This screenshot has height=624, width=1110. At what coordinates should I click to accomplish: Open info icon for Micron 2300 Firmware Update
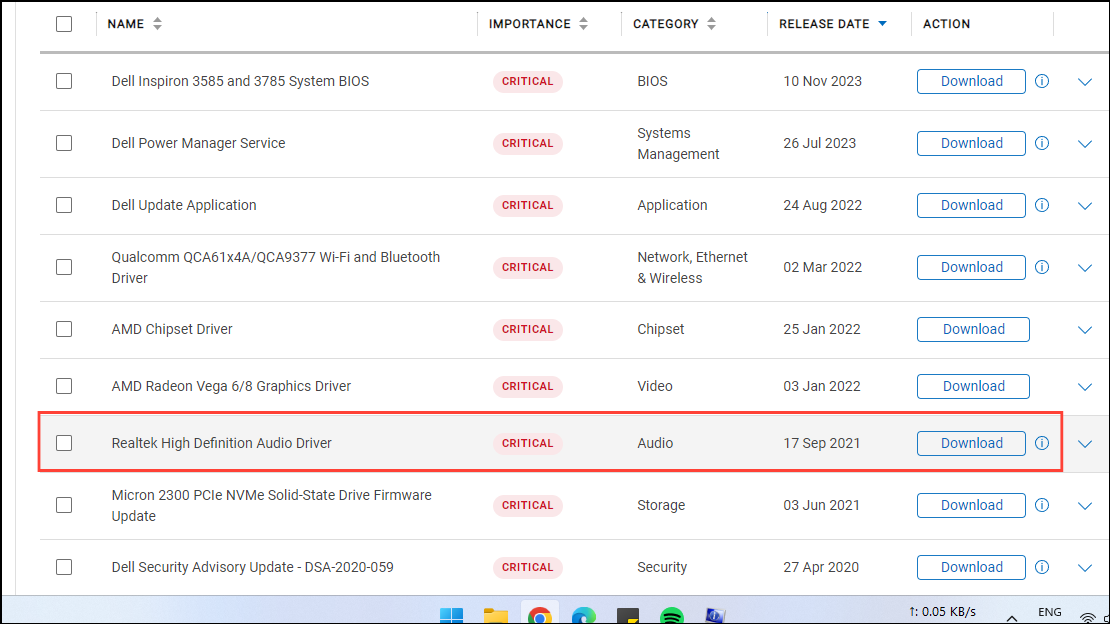(x=1042, y=505)
